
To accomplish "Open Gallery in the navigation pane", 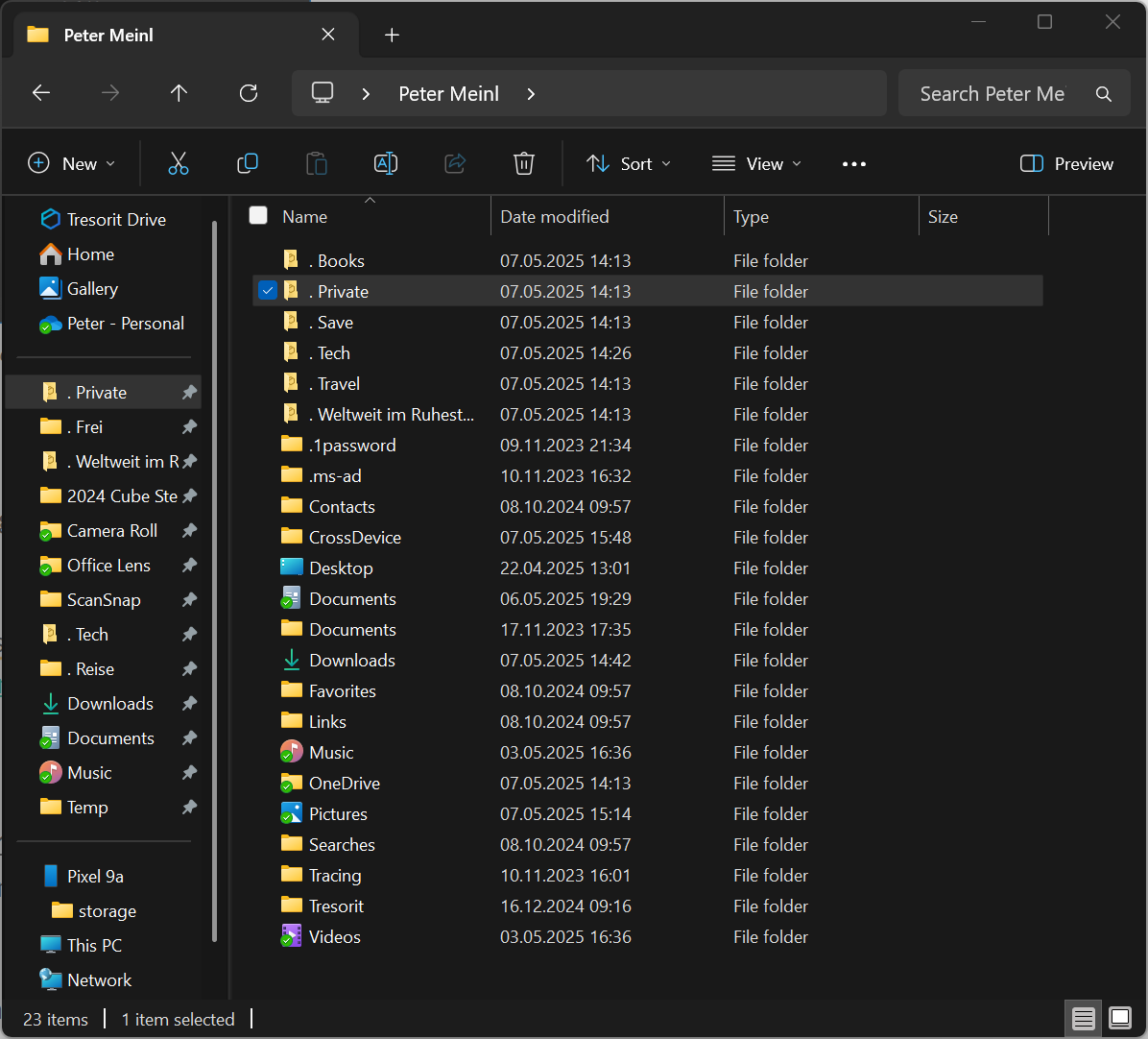I will 92,289.
